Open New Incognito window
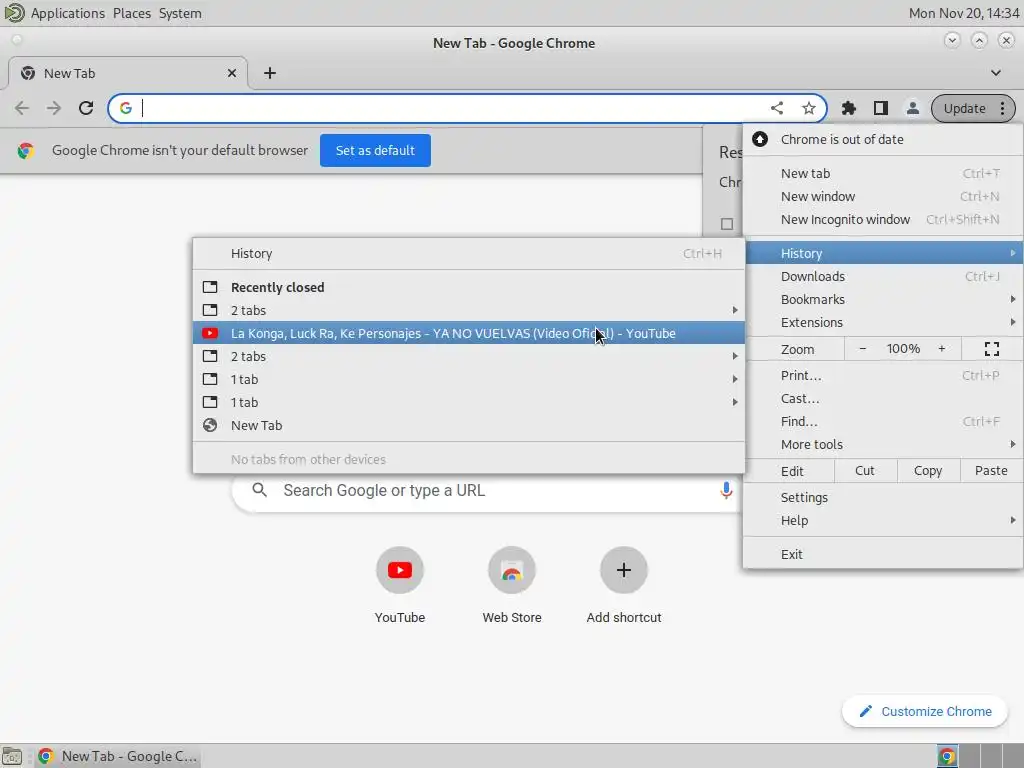The height and width of the screenshot is (768, 1024). pyautogui.click(x=883, y=219)
